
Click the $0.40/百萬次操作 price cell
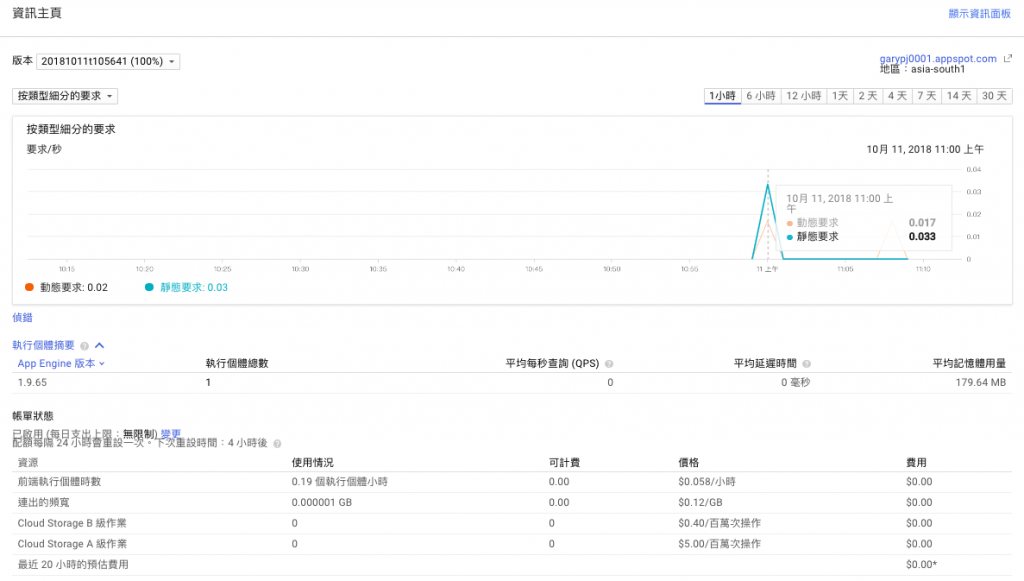pos(719,524)
